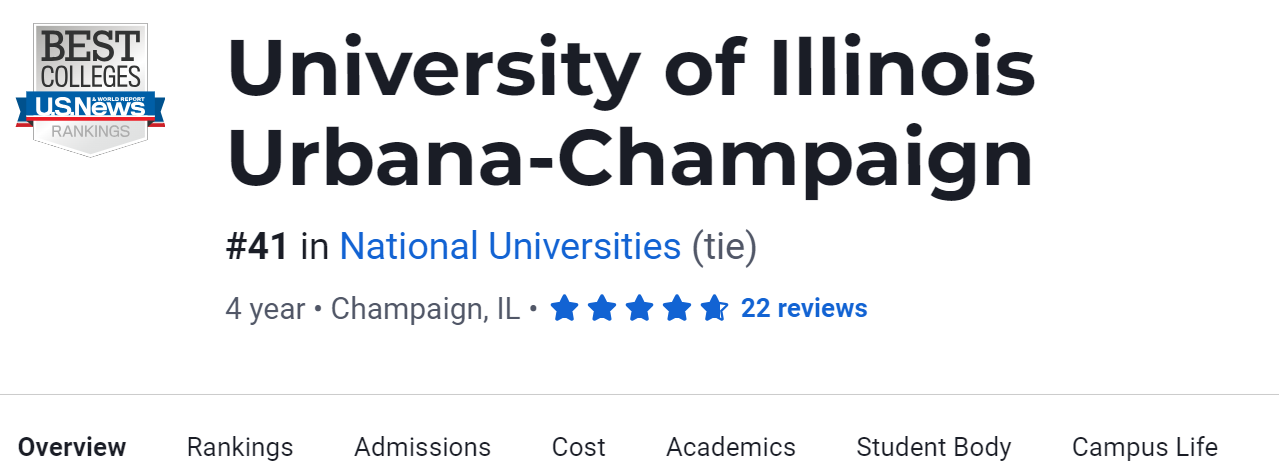The width and height of the screenshot is (1279, 466).
Task: Click the Best Colleges U.S. News badge
Action: [x=90, y=90]
